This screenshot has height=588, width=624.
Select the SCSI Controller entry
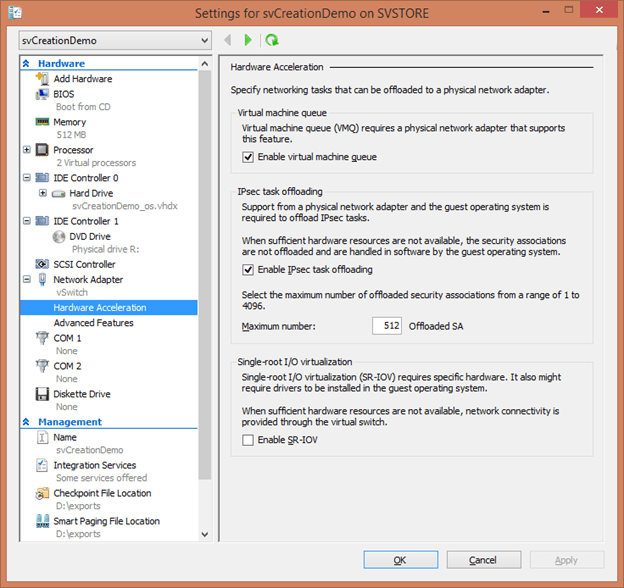coord(84,264)
